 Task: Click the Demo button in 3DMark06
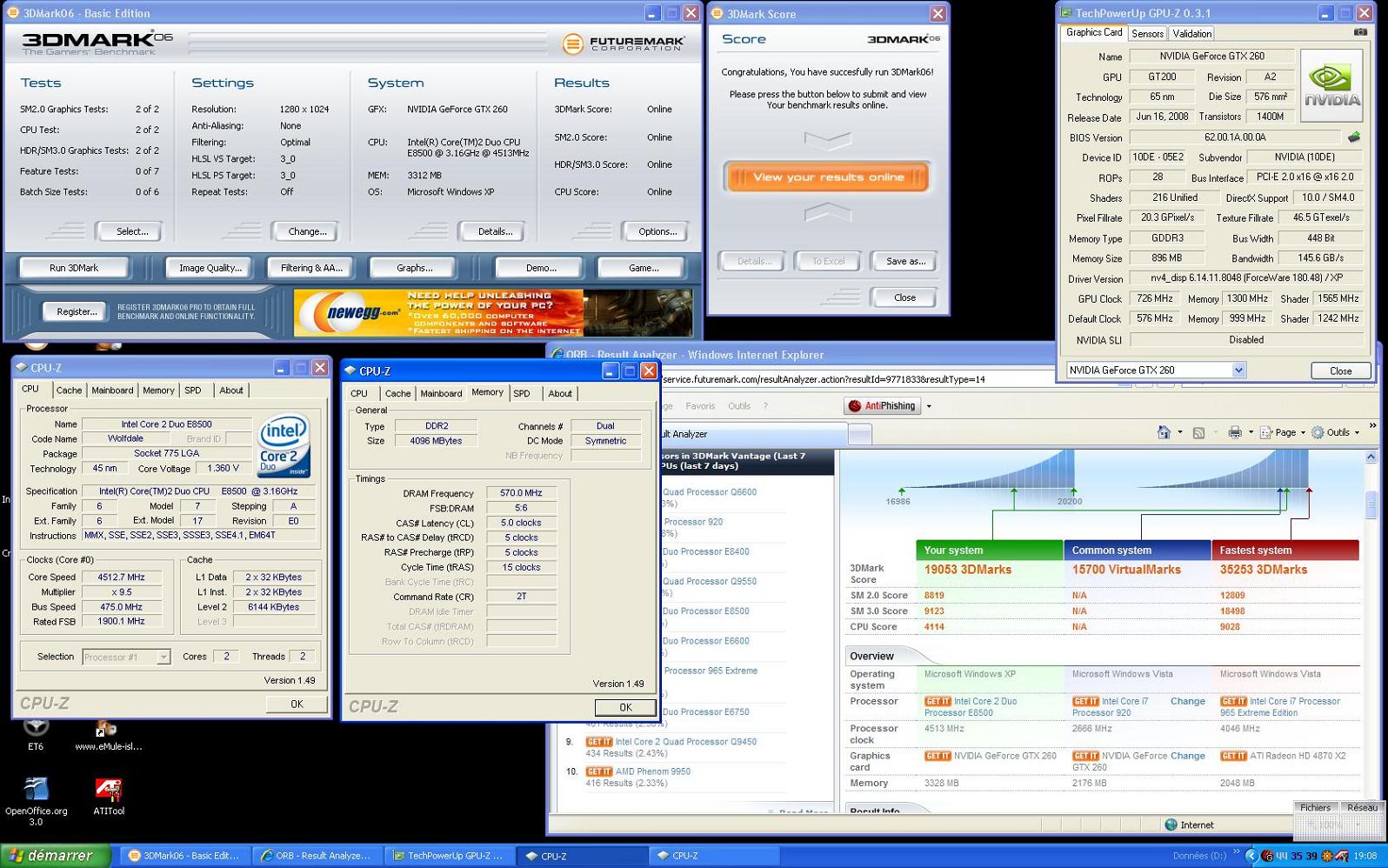pyautogui.click(x=540, y=268)
